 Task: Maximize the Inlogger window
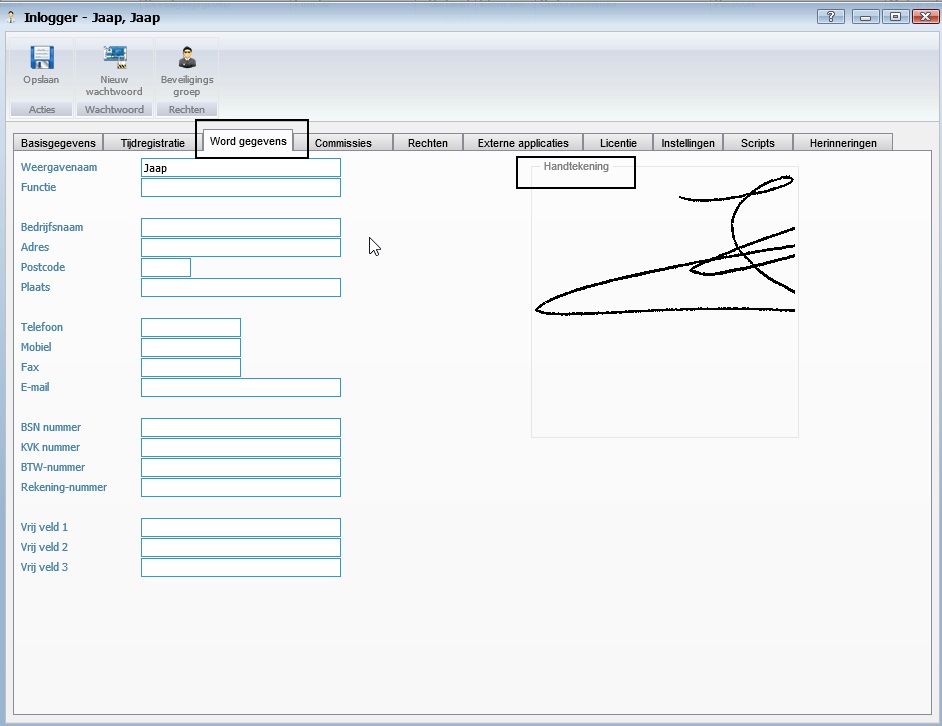click(x=895, y=16)
